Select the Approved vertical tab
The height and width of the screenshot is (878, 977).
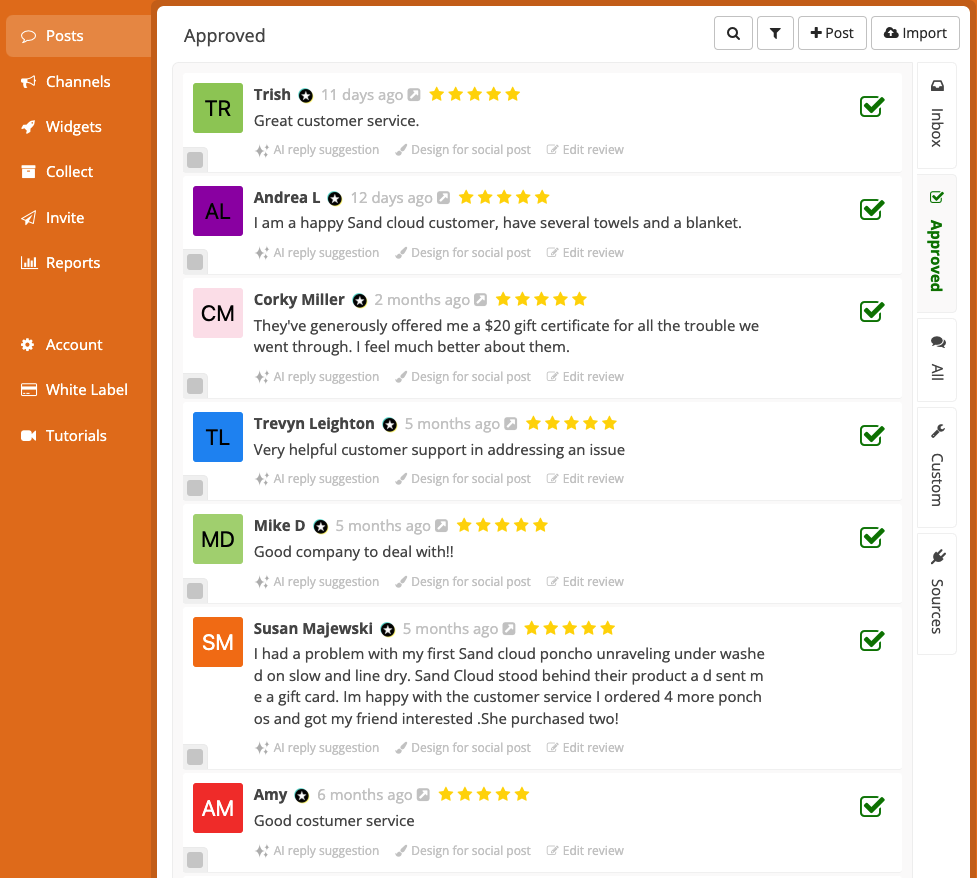pyautogui.click(x=936, y=242)
